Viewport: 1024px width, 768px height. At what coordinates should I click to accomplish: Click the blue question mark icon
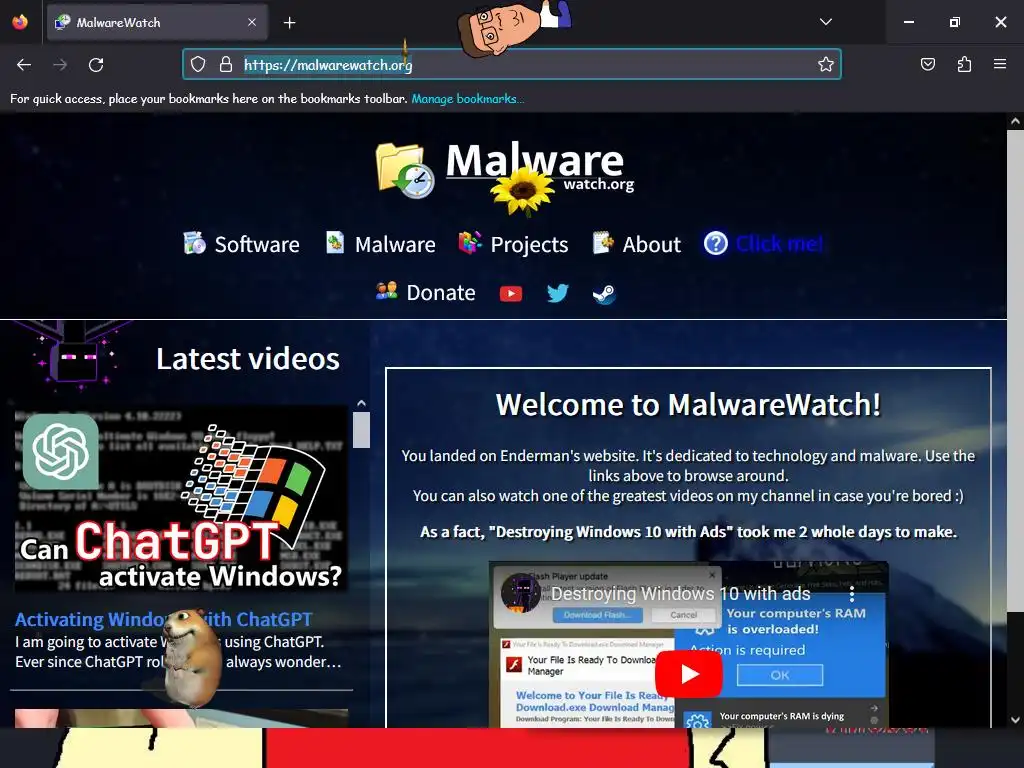tap(716, 244)
